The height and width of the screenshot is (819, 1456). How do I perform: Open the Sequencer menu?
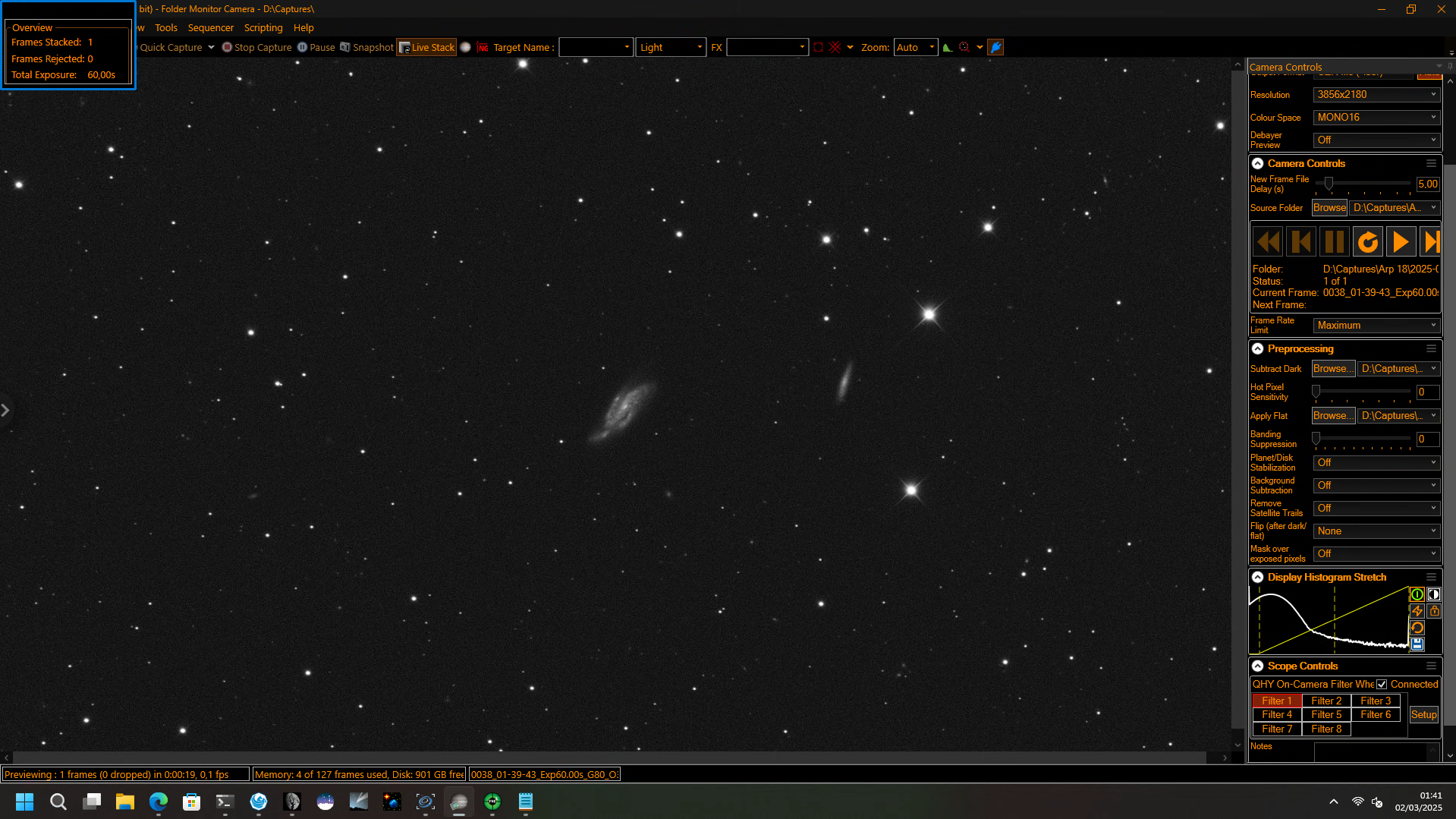tap(211, 27)
